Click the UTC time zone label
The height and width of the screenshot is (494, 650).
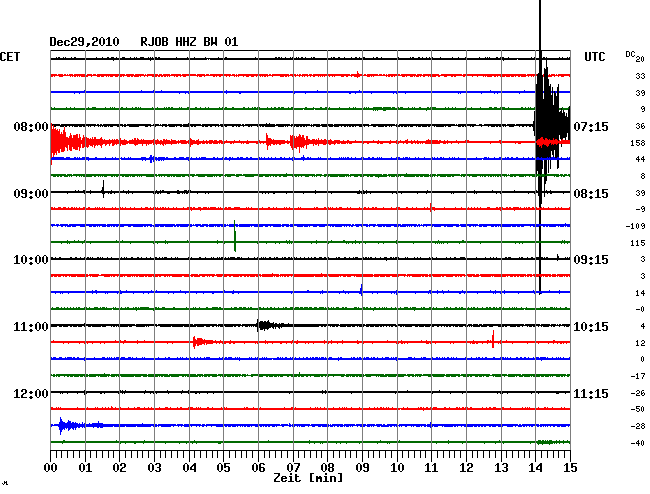(595, 57)
